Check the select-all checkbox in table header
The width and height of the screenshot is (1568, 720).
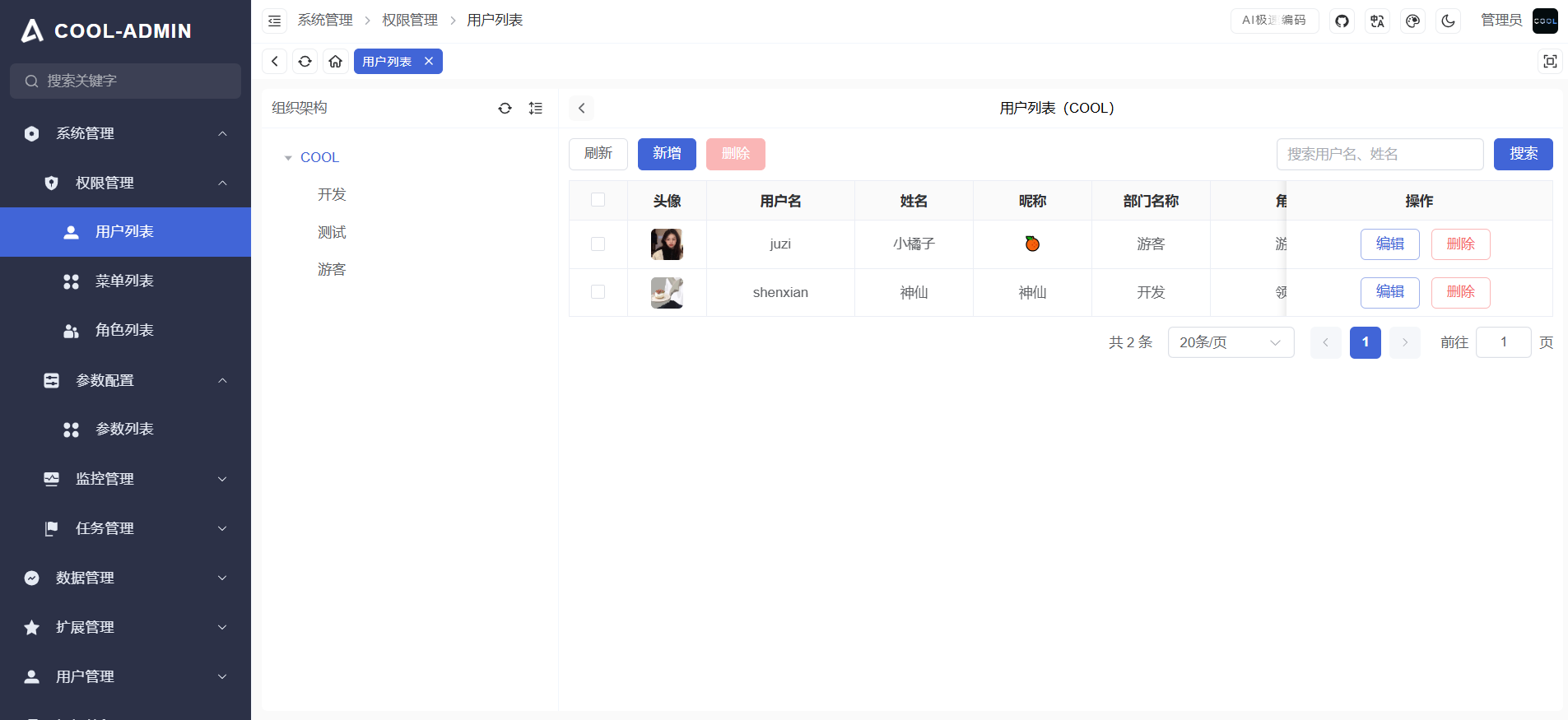click(598, 200)
